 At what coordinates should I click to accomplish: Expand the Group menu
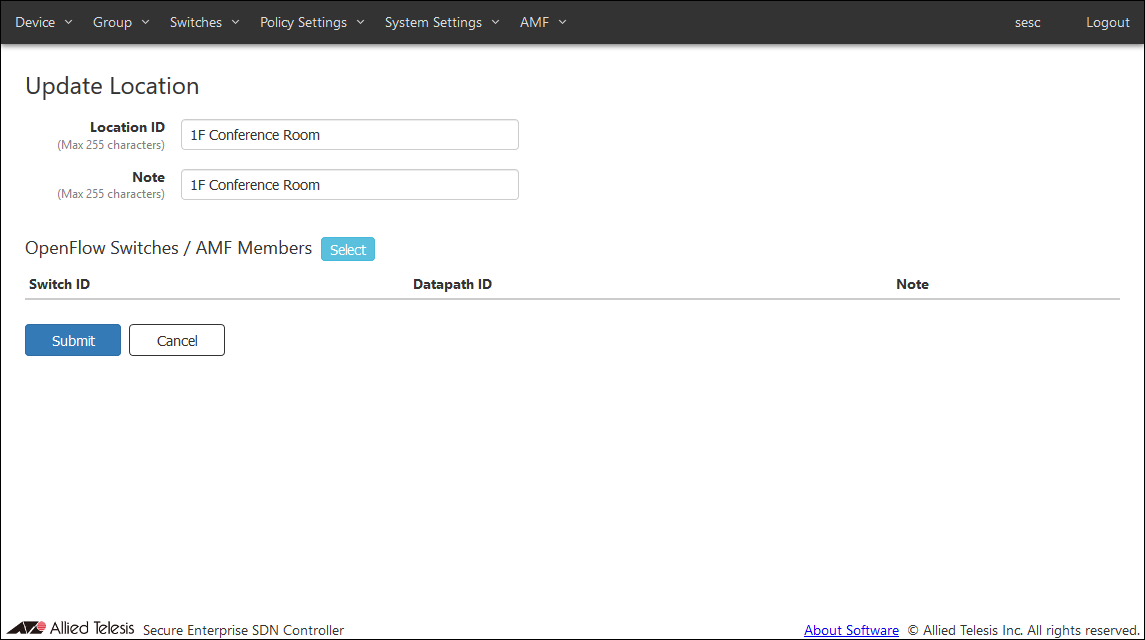click(x=120, y=22)
